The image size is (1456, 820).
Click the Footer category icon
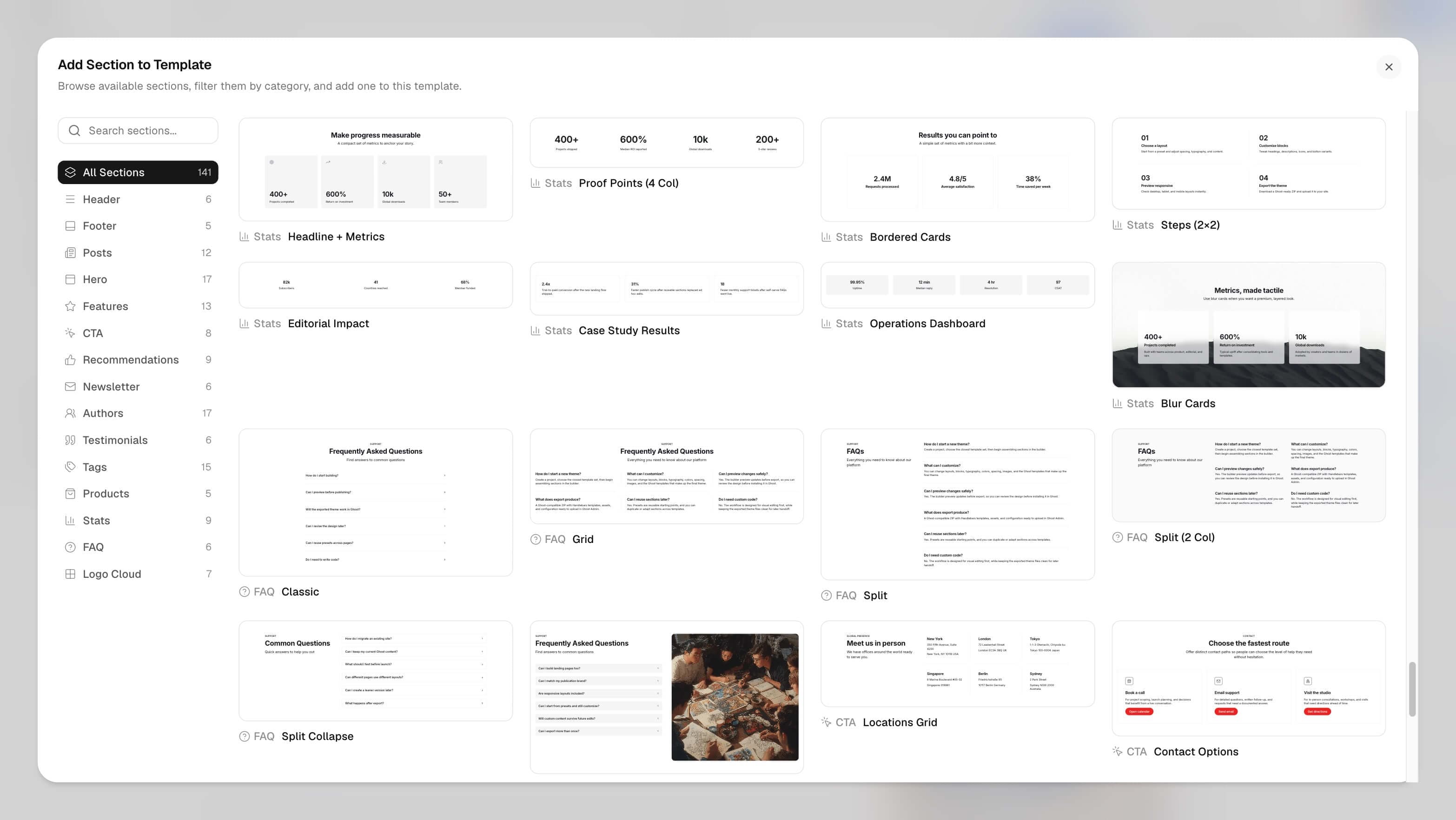pyautogui.click(x=70, y=225)
